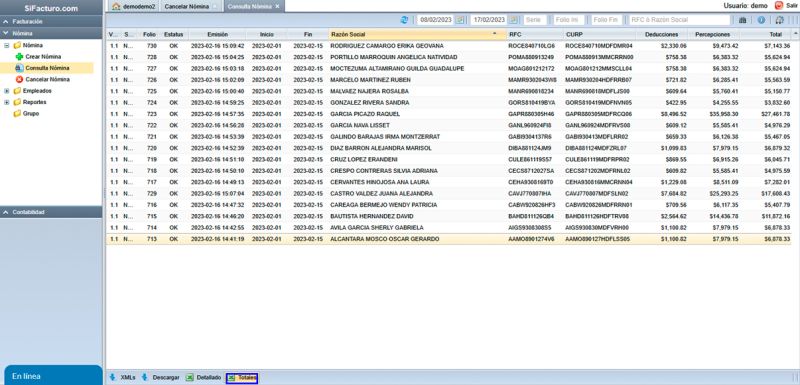Select row PORTILLO MARROQUIN ANGELICA NATIVIDAD

(x=449, y=57)
